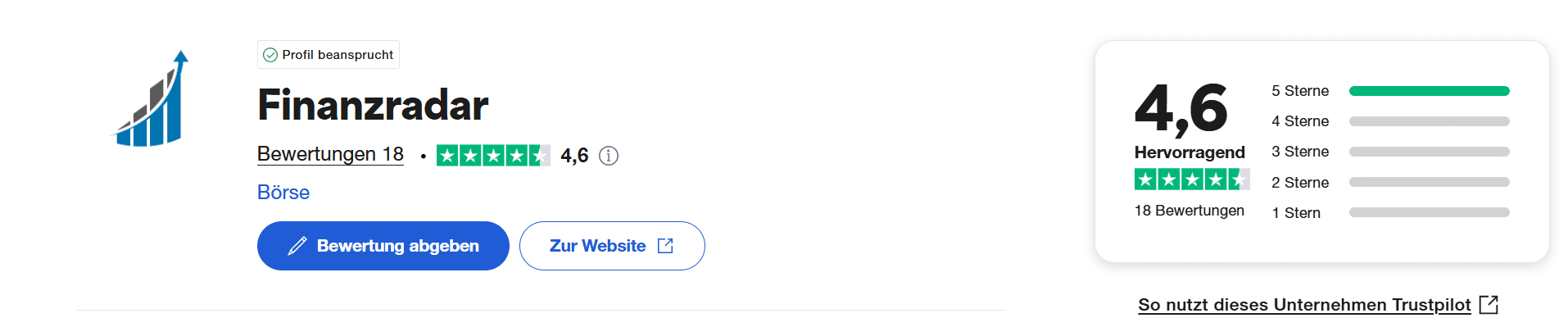Click the rating info icon beside 4,6
The height and width of the screenshot is (327, 1568).
click(x=609, y=156)
